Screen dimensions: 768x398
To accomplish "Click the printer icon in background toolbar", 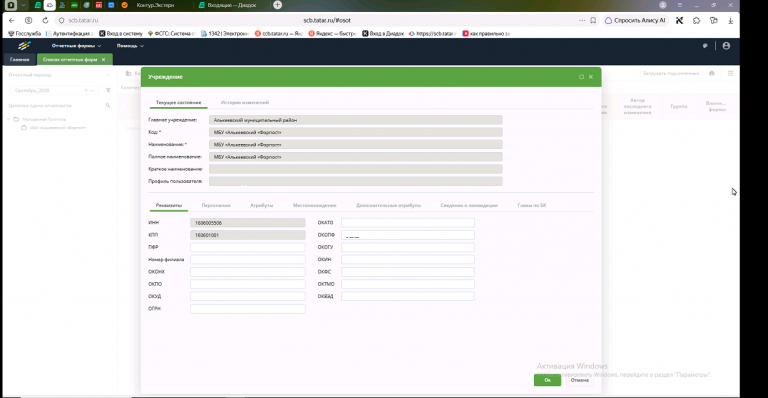I will tap(712, 73).
